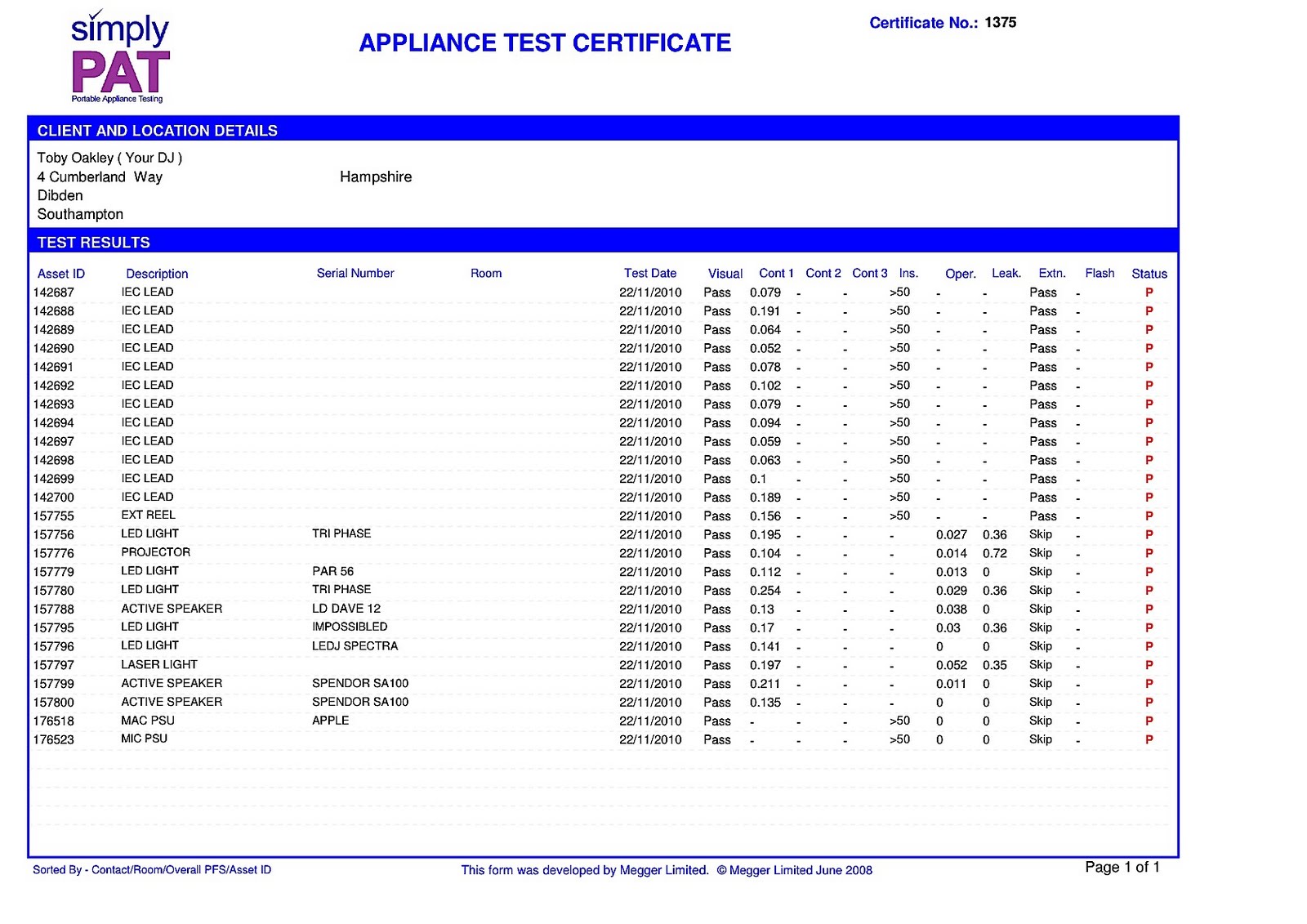Image resolution: width=1307 pixels, height=924 pixels.
Task: Click the Page 1 of 1 indicator
Action: (x=1122, y=867)
